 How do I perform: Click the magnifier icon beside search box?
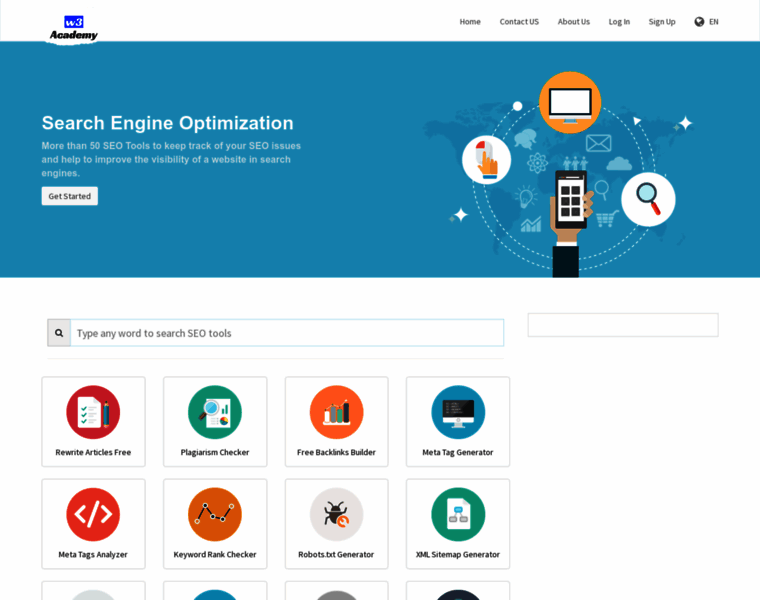[x=59, y=333]
